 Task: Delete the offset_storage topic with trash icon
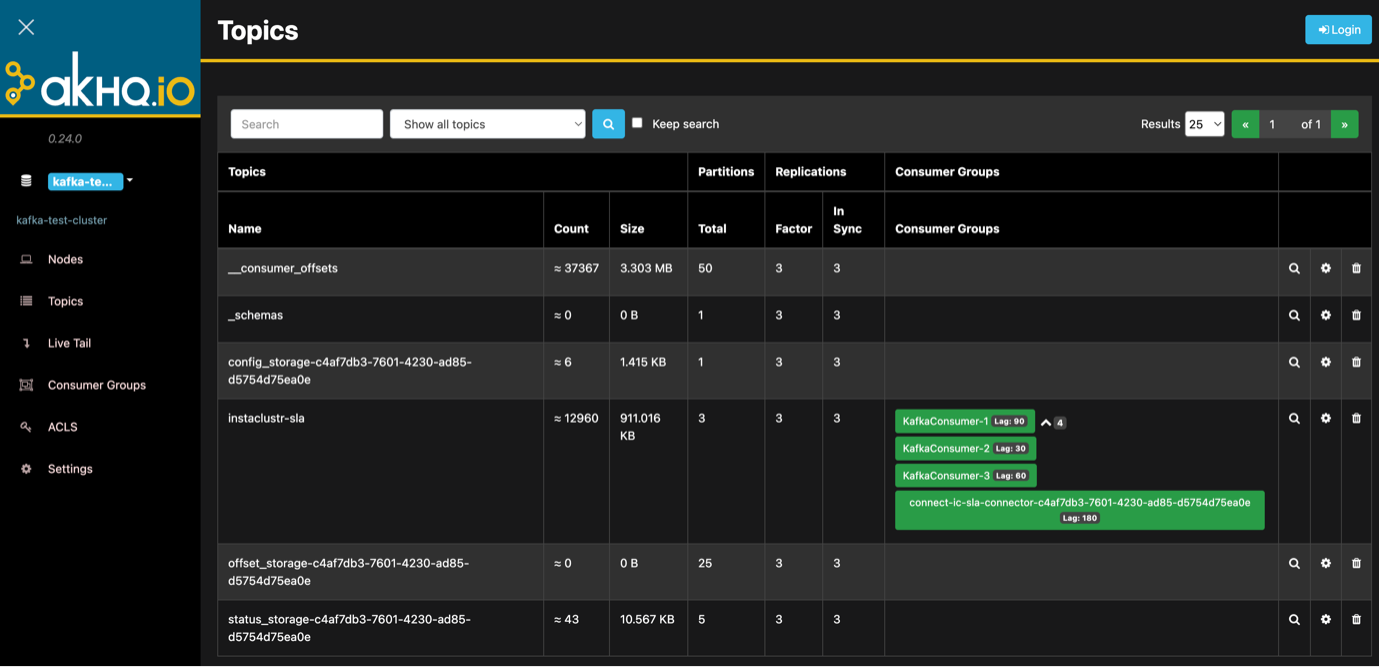(1356, 564)
